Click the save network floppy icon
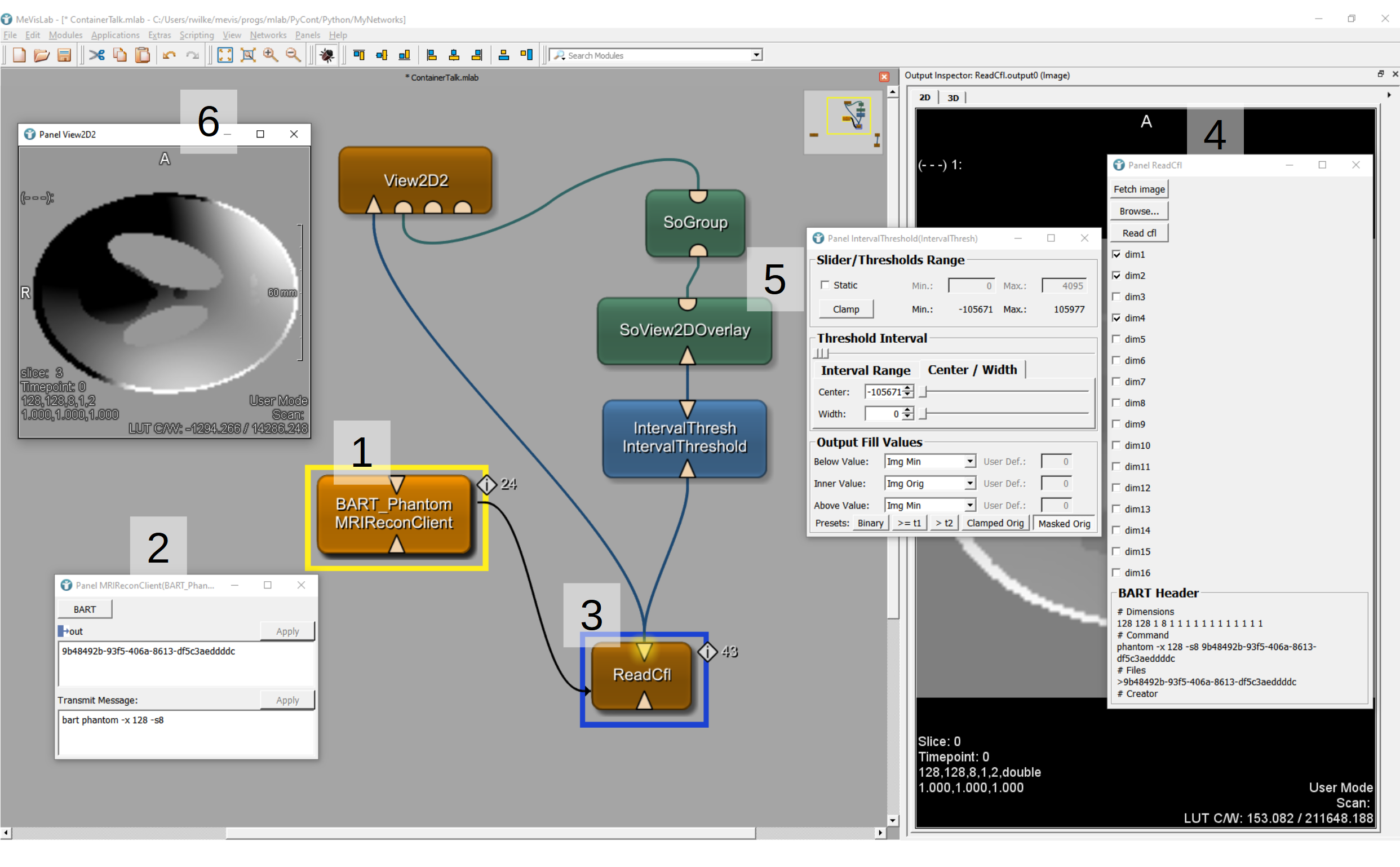 click(64, 55)
